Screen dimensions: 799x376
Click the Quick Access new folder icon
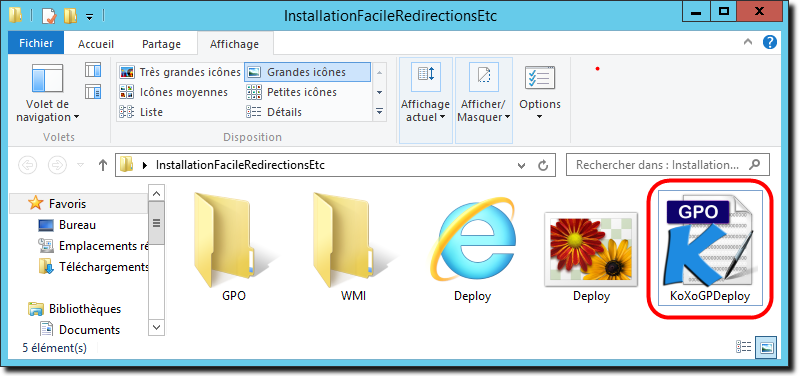(70, 16)
